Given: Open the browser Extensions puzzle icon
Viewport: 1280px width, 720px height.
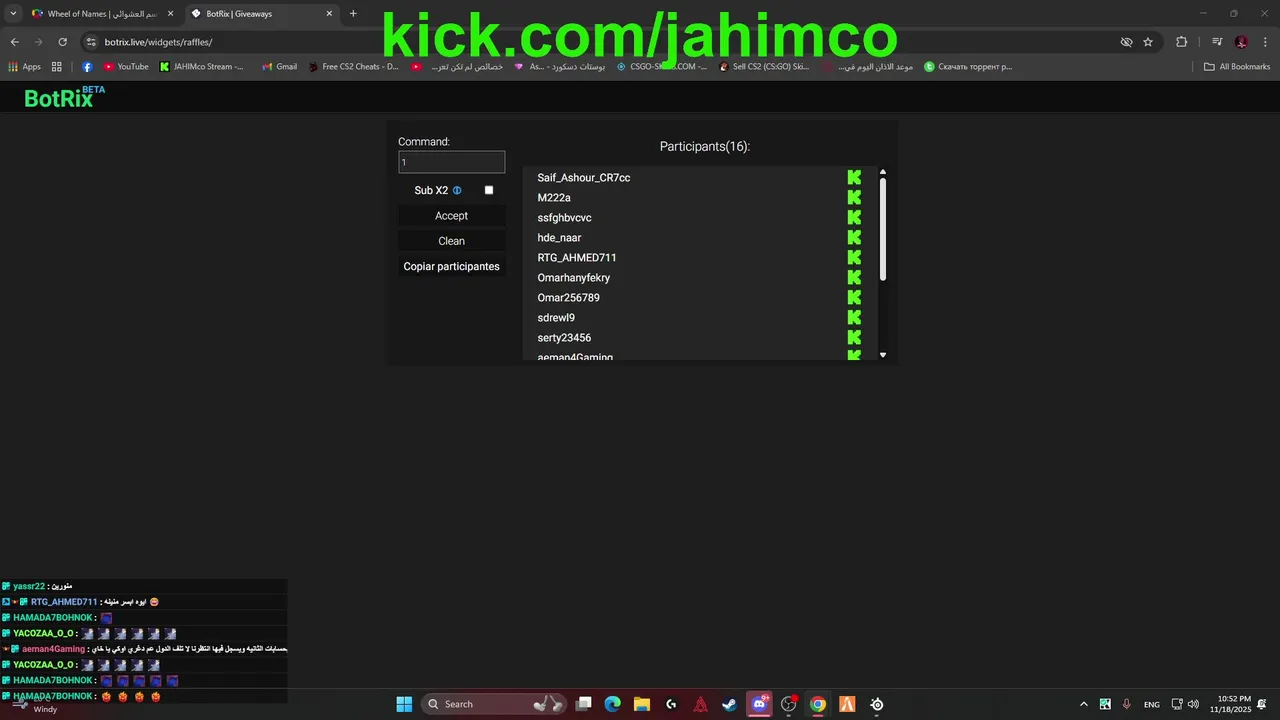Looking at the screenshot, I should pyautogui.click(x=1181, y=42).
